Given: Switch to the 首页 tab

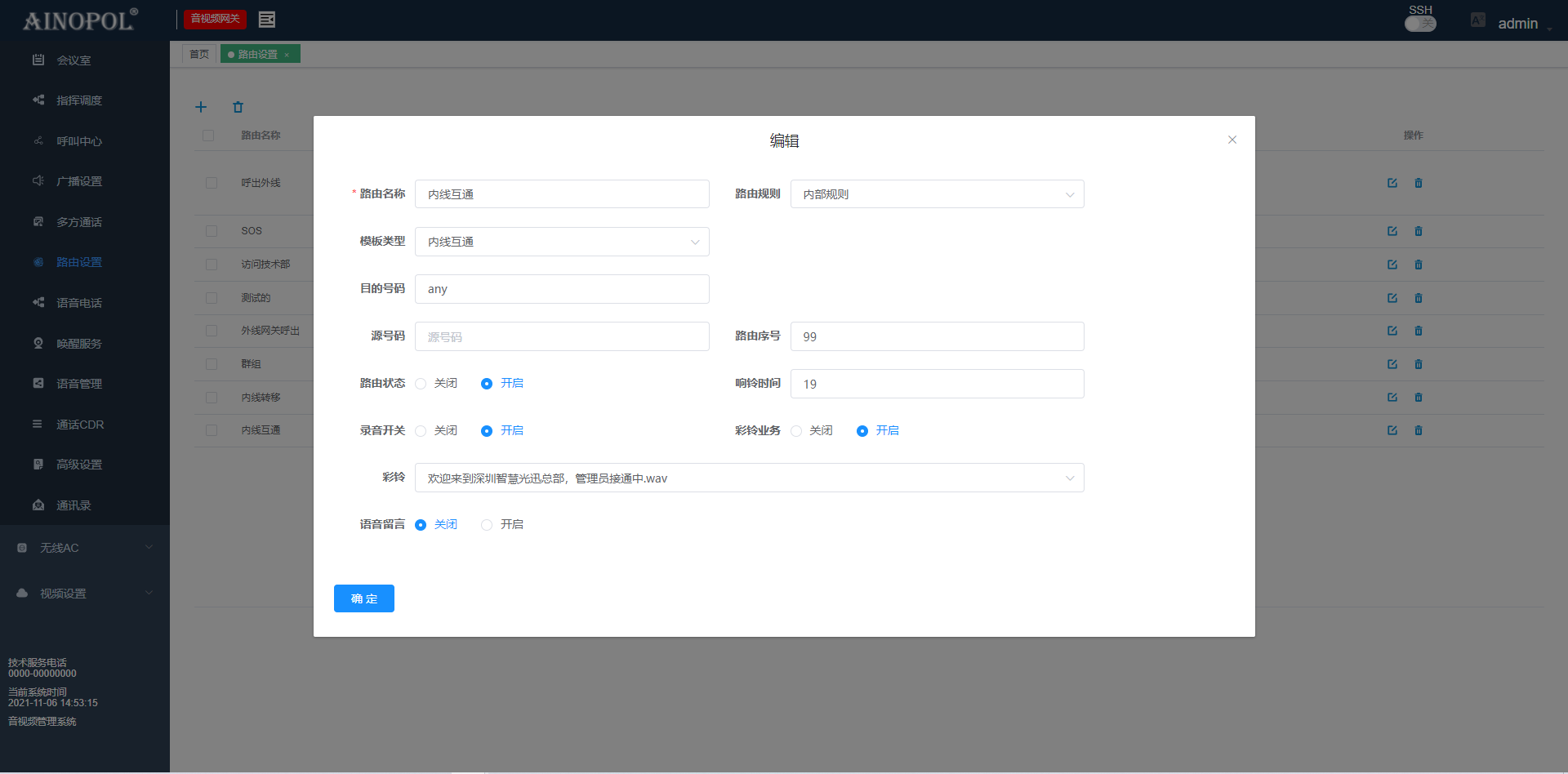Looking at the screenshot, I should click(198, 54).
